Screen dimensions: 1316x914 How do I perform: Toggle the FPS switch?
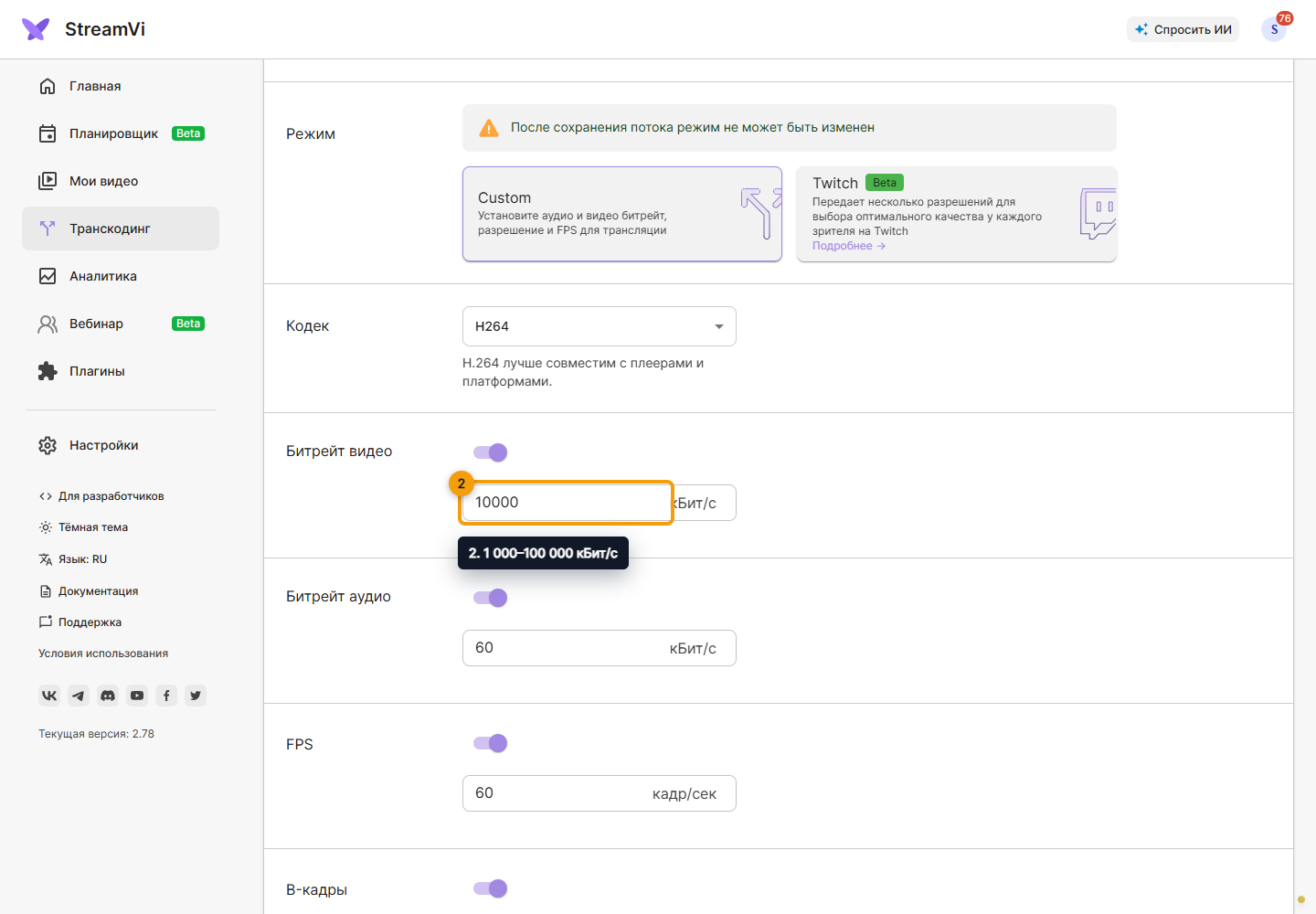490,743
